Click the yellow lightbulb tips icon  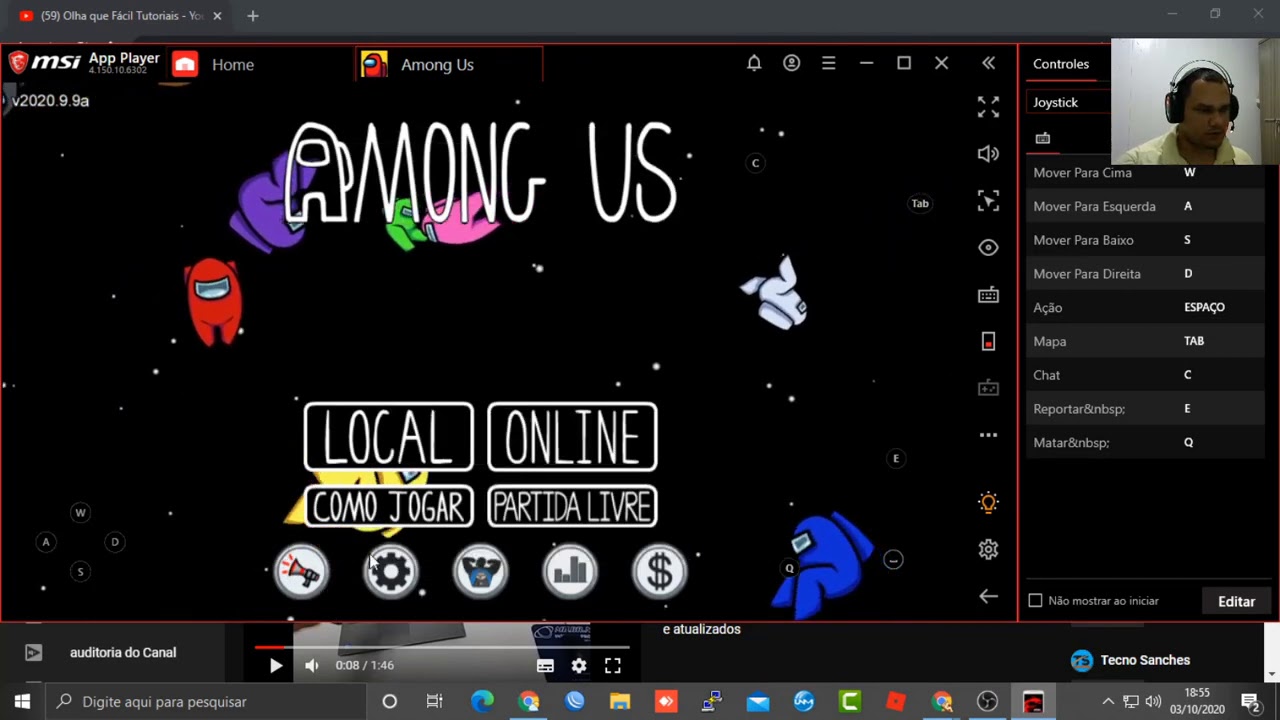[x=988, y=502]
